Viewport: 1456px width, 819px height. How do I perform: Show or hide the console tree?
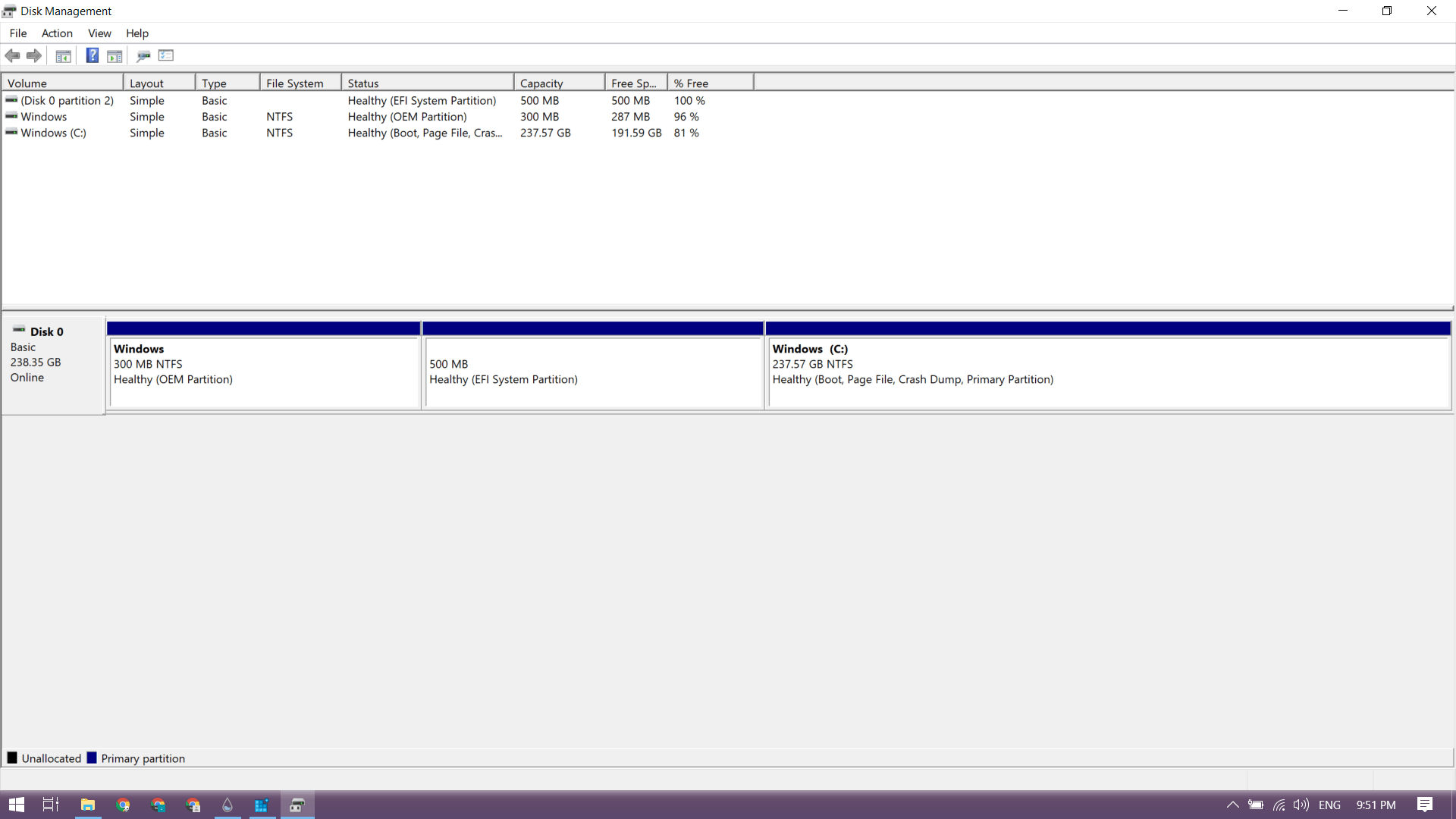pos(63,55)
